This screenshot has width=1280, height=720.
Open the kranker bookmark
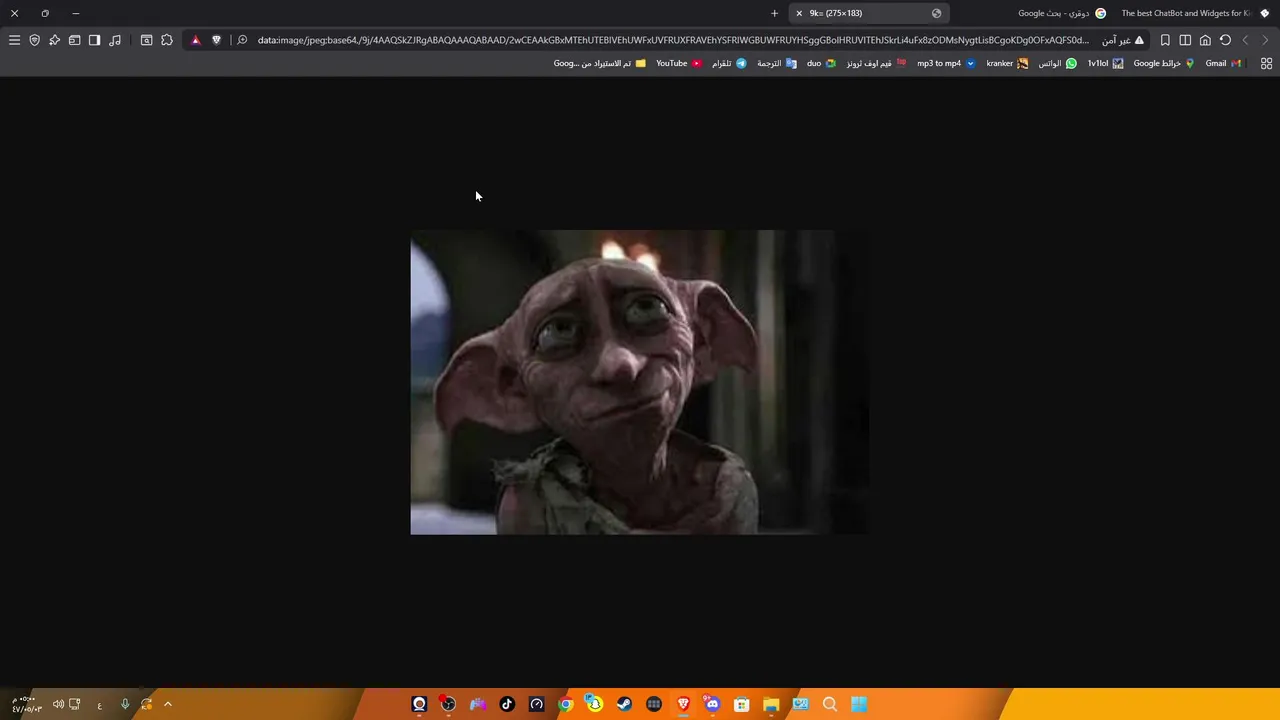pyautogui.click(x=1007, y=63)
